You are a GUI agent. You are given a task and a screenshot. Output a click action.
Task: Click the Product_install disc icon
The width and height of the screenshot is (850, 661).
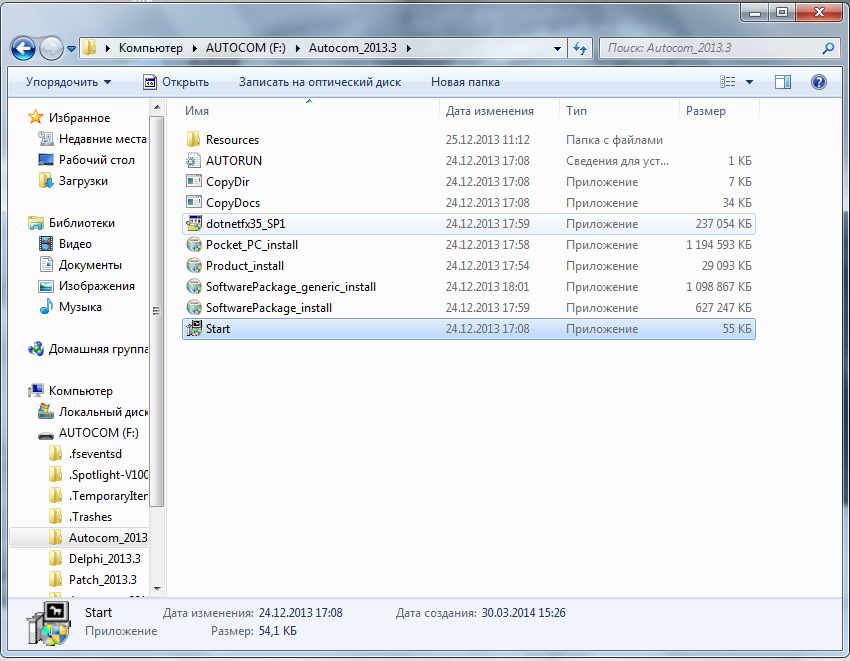point(194,266)
